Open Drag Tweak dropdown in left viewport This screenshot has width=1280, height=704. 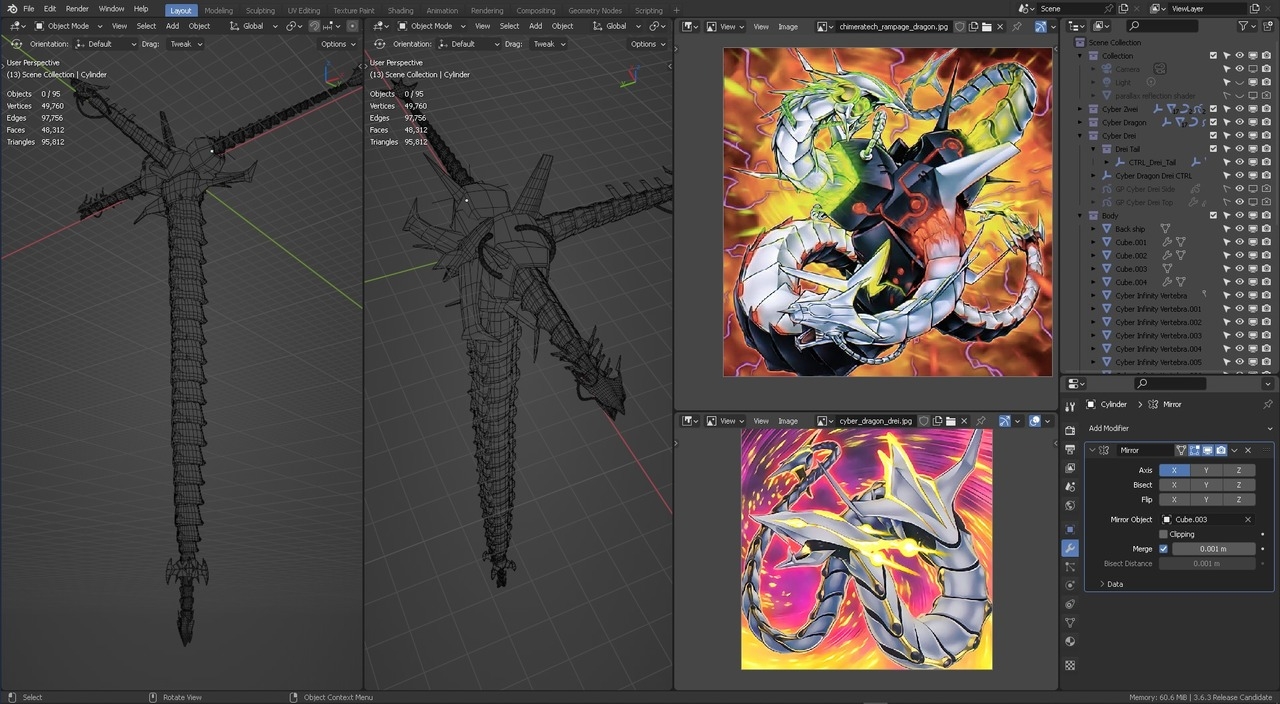(x=185, y=44)
